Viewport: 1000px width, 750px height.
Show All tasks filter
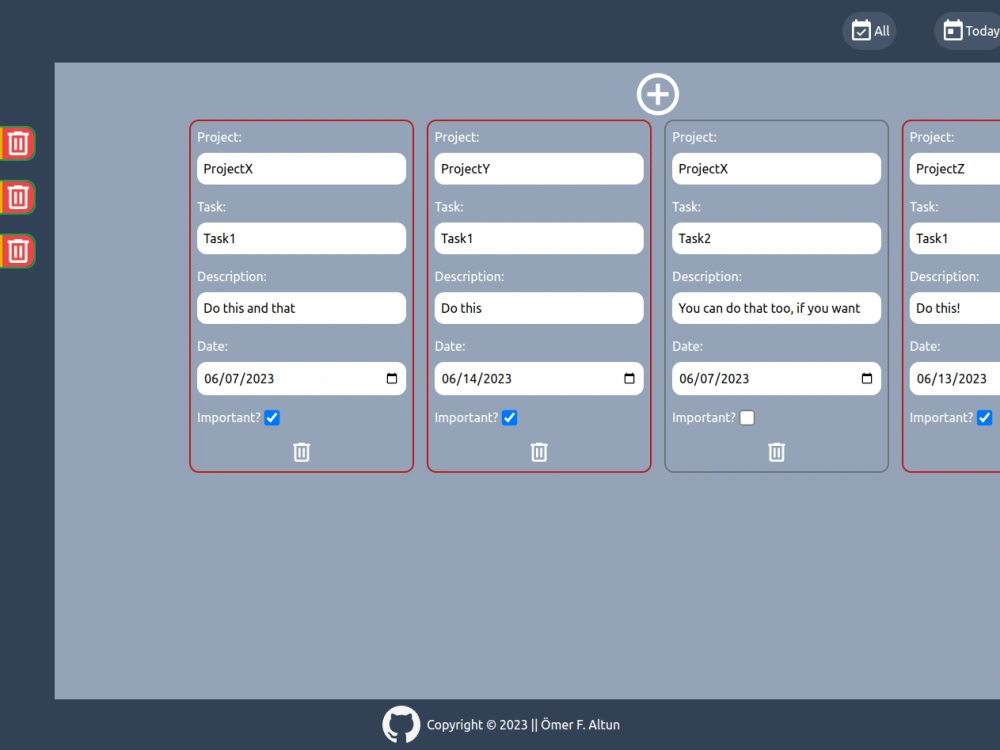pos(869,31)
